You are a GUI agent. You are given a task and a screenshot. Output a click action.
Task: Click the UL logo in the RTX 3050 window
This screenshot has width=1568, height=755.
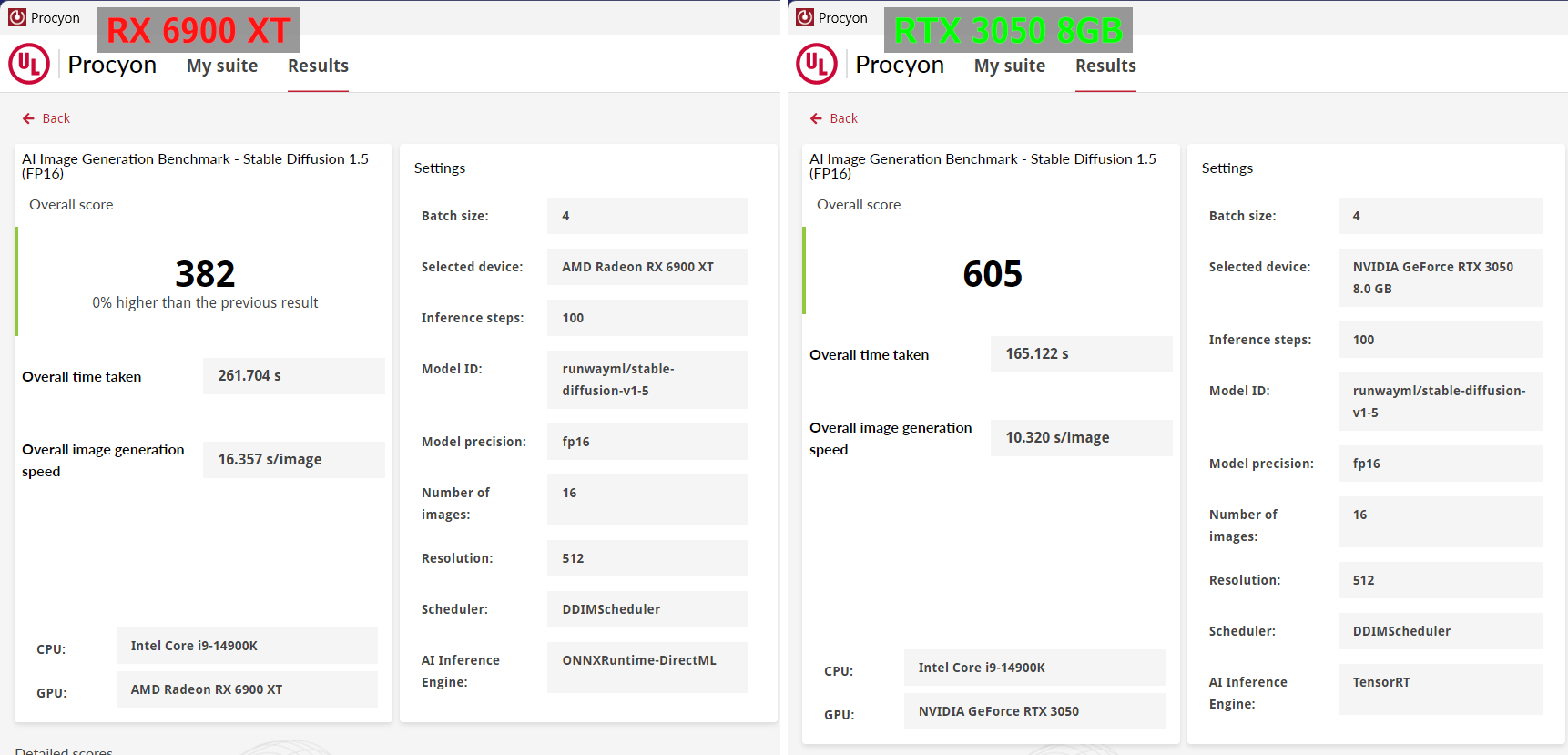click(x=817, y=65)
